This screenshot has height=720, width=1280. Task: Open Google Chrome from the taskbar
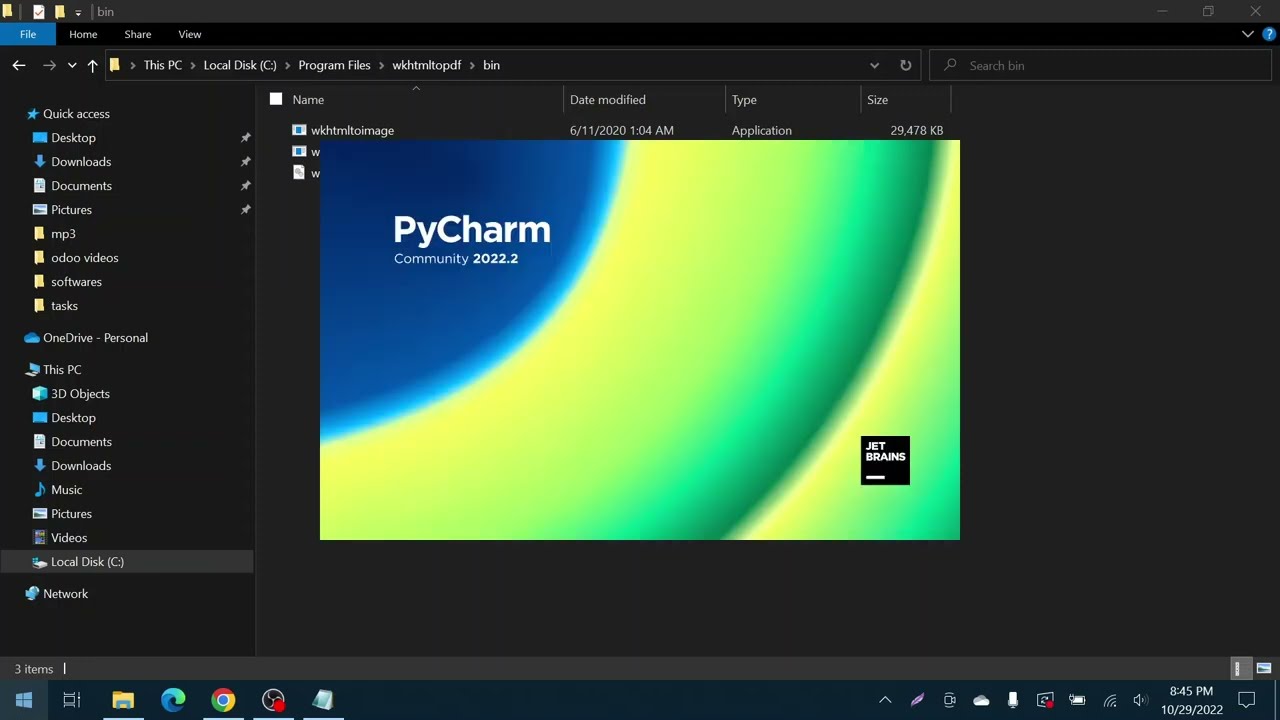pyautogui.click(x=223, y=700)
